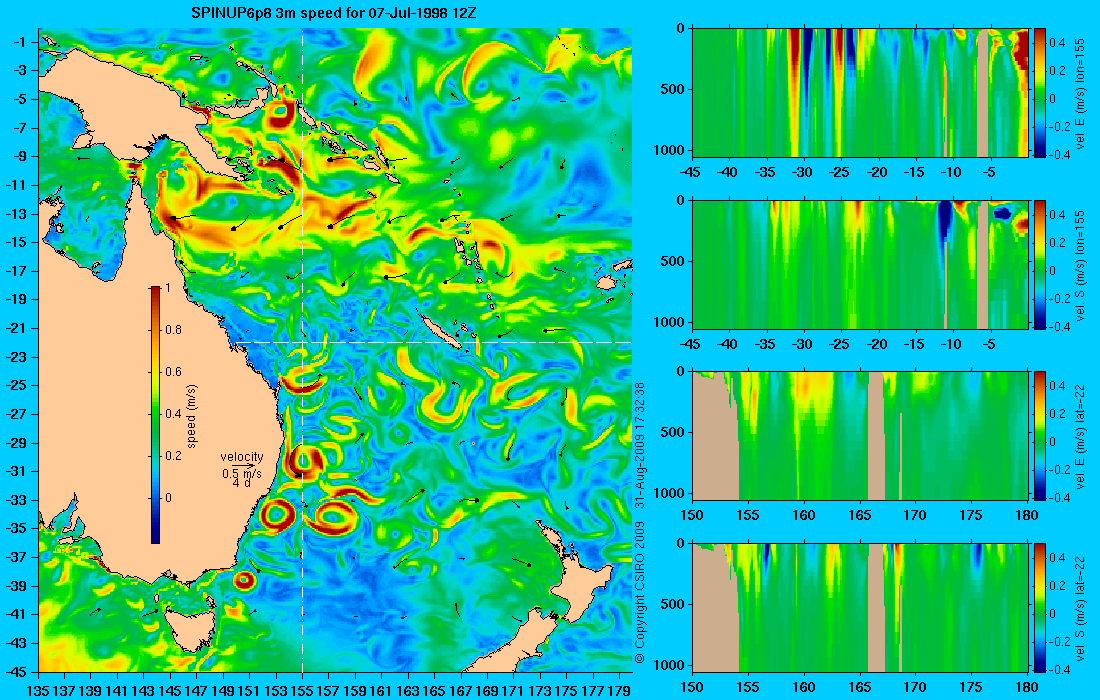Click the x-axis label 135 on the map

[38, 691]
